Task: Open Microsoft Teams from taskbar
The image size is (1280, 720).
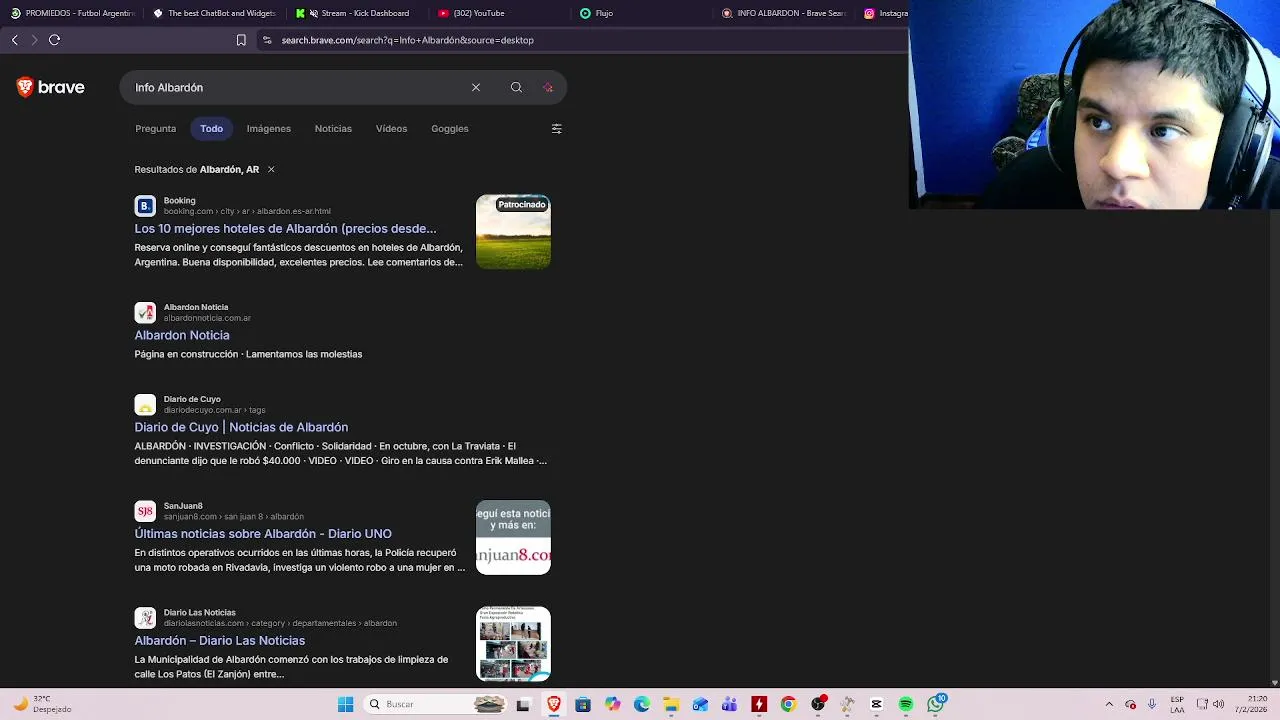Action: click(730, 704)
